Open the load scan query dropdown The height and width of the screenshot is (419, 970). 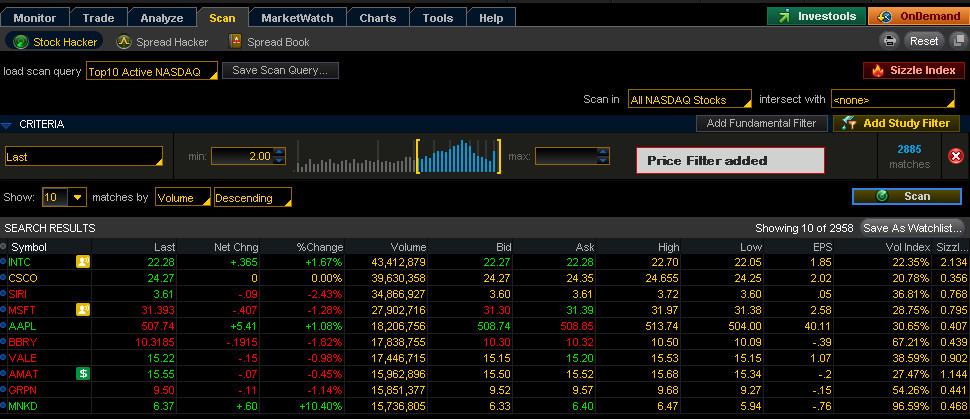152,71
